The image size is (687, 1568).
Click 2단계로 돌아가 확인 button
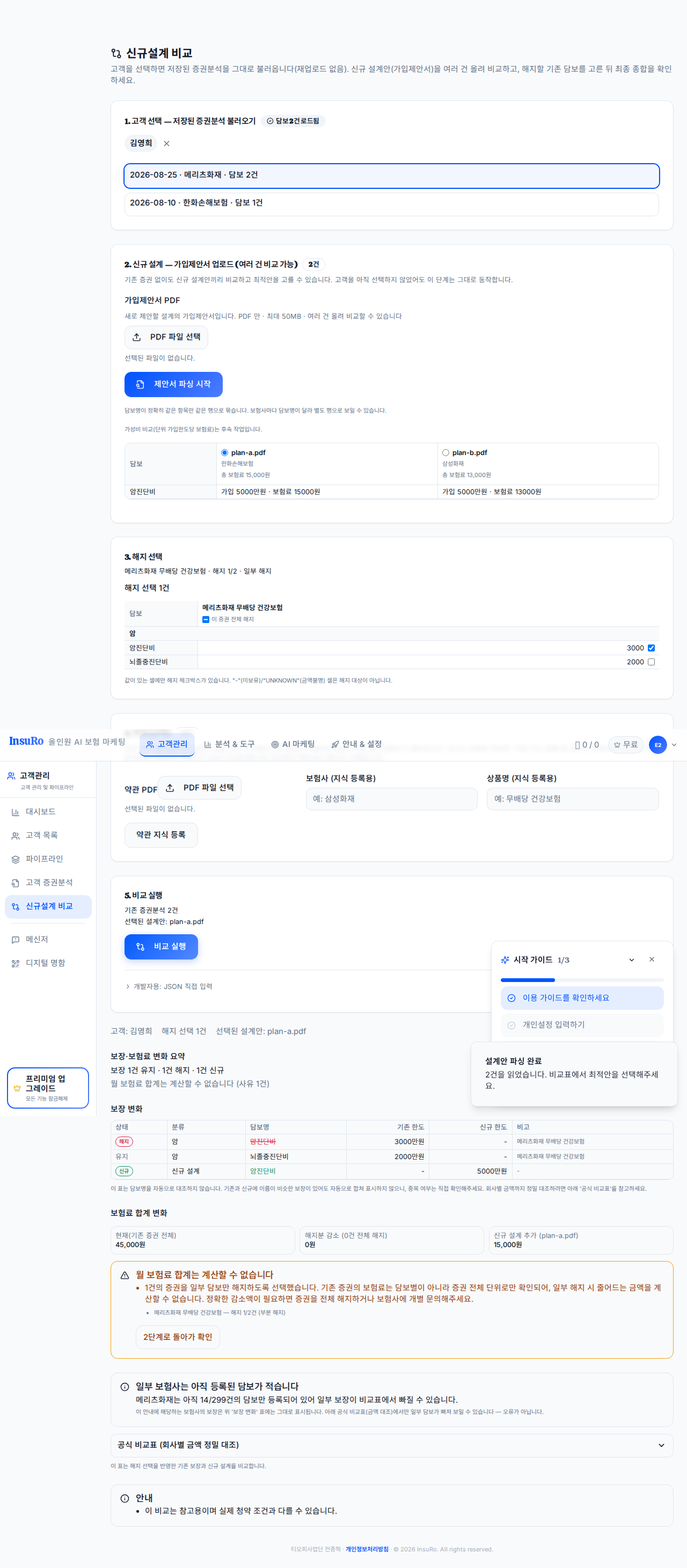coord(177,1337)
